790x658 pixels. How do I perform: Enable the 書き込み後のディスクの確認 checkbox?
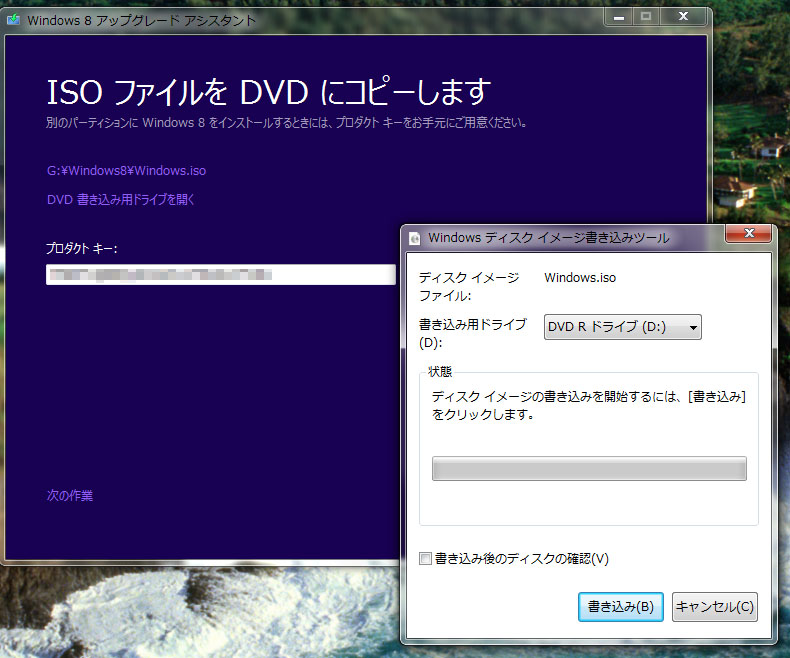tap(426, 558)
